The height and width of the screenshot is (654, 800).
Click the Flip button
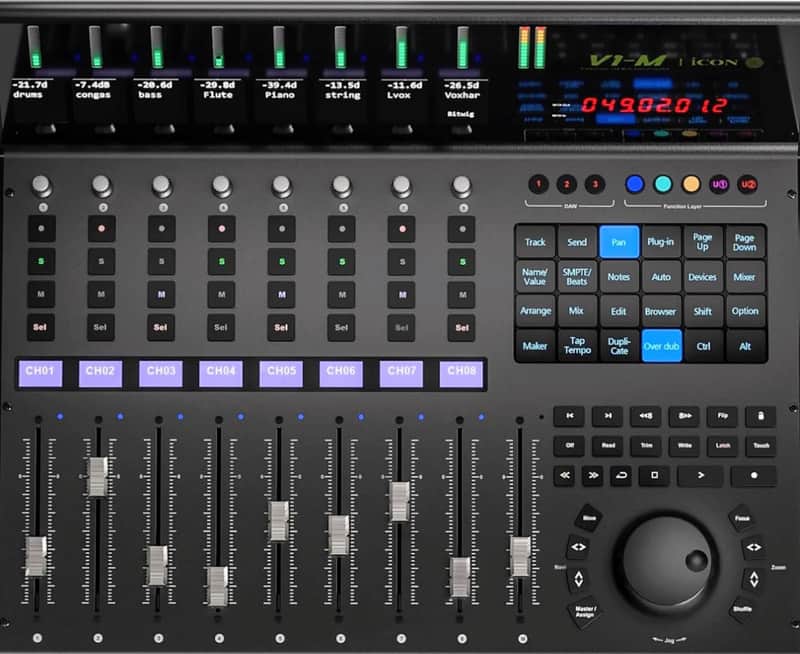(x=722, y=416)
